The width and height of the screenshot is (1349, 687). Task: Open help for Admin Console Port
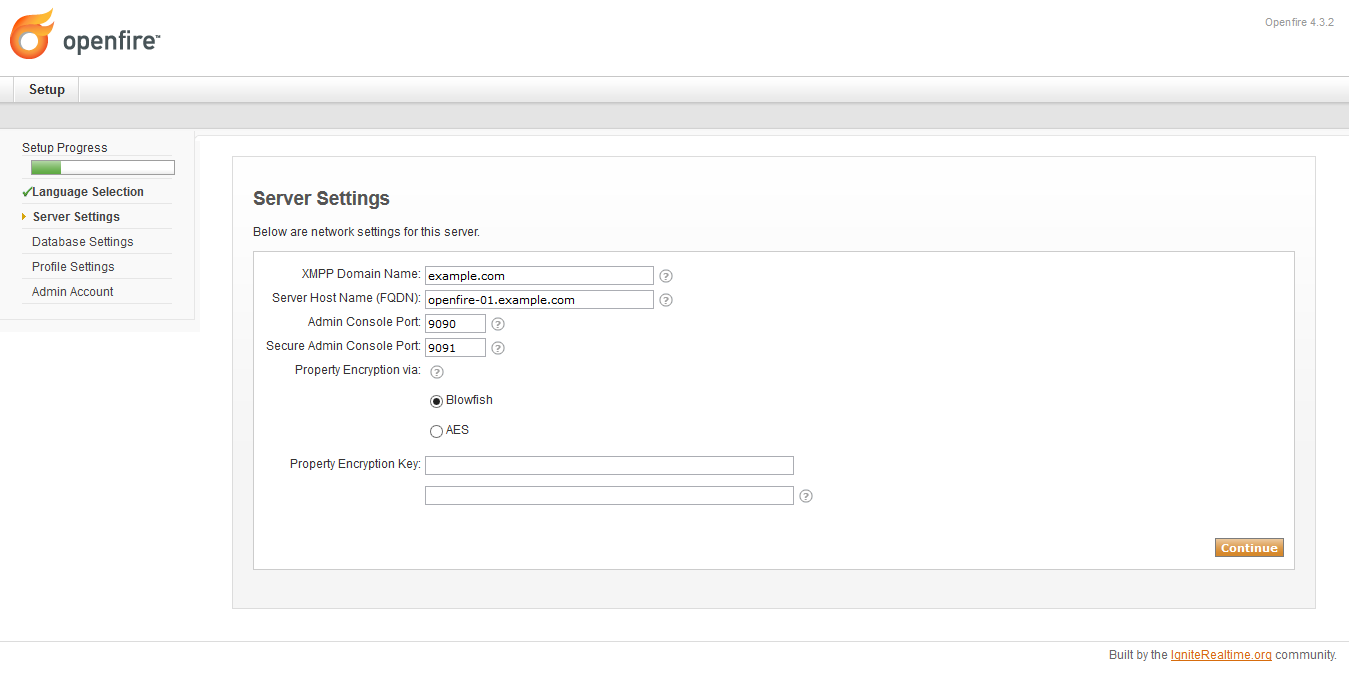click(x=497, y=323)
